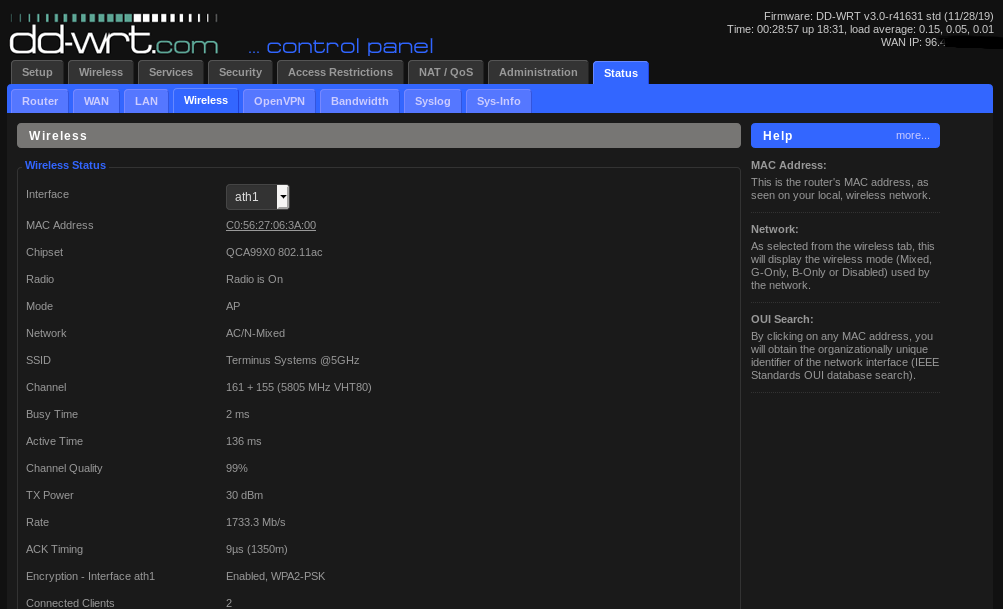Open the top-level Wireless tab
The height and width of the screenshot is (609, 1003).
pos(101,72)
